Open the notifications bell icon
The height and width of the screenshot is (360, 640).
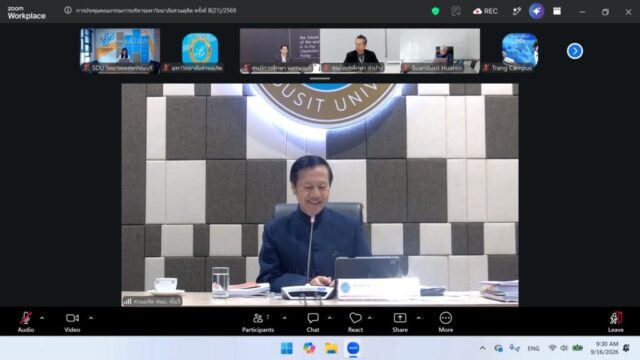click(626, 348)
